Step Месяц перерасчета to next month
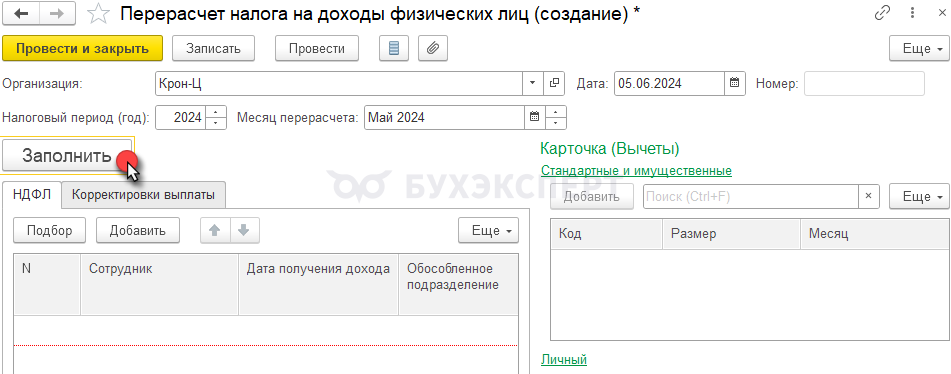 [556, 112]
